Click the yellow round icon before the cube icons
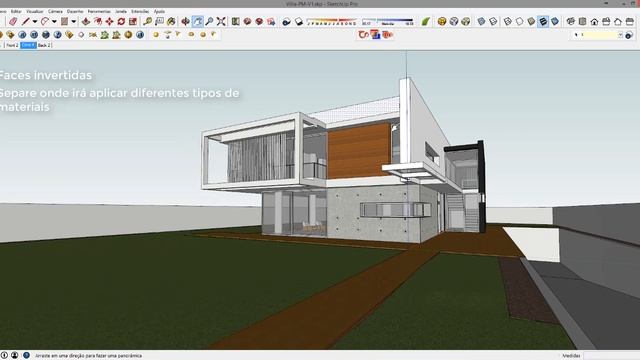The height and width of the screenshot is (360, 640). pos(442,21)
